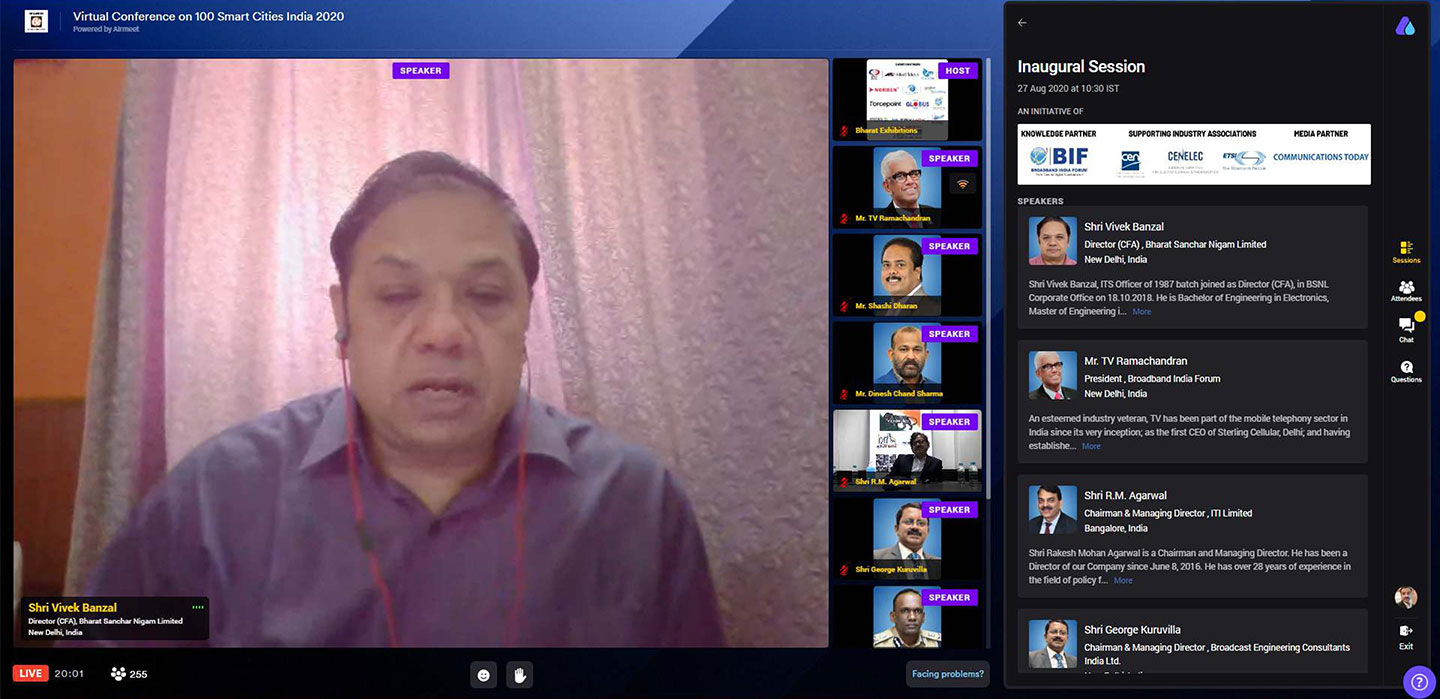The image size is (1440, 699).
Task: Click muted mic icon on Mr. Shashi Dharan tile
Action: [x=844, y=306]
